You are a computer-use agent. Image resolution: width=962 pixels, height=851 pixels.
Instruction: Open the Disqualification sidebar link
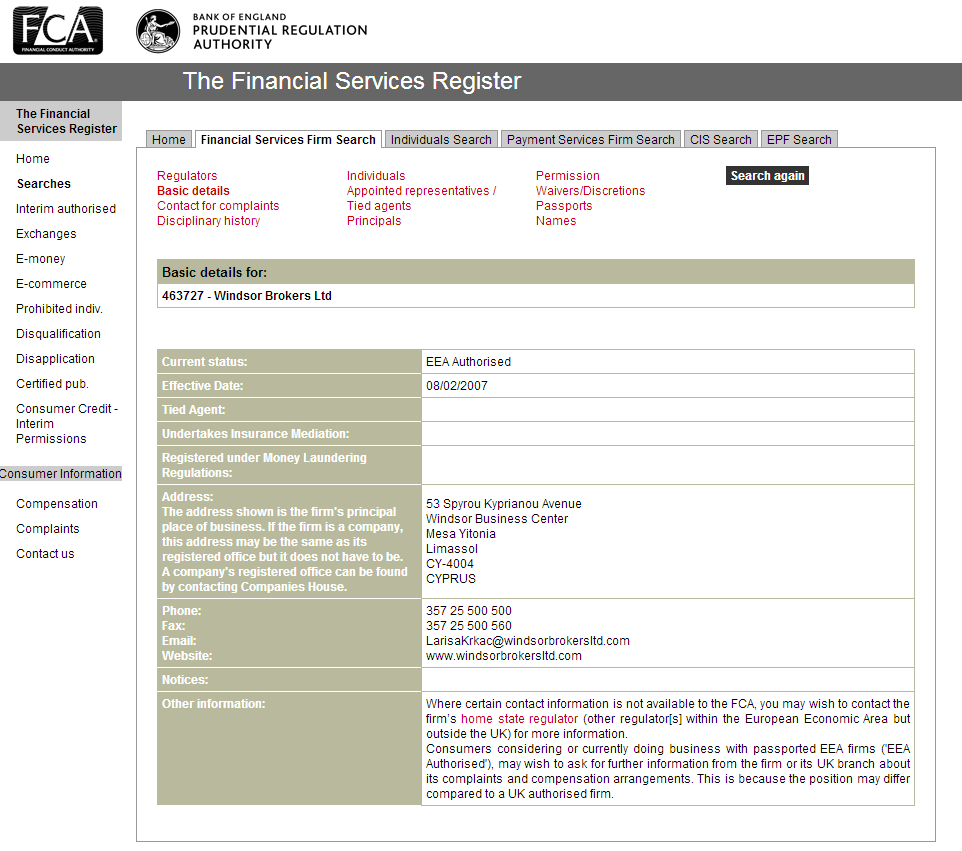pyautogui.click(x=58, y=334)
